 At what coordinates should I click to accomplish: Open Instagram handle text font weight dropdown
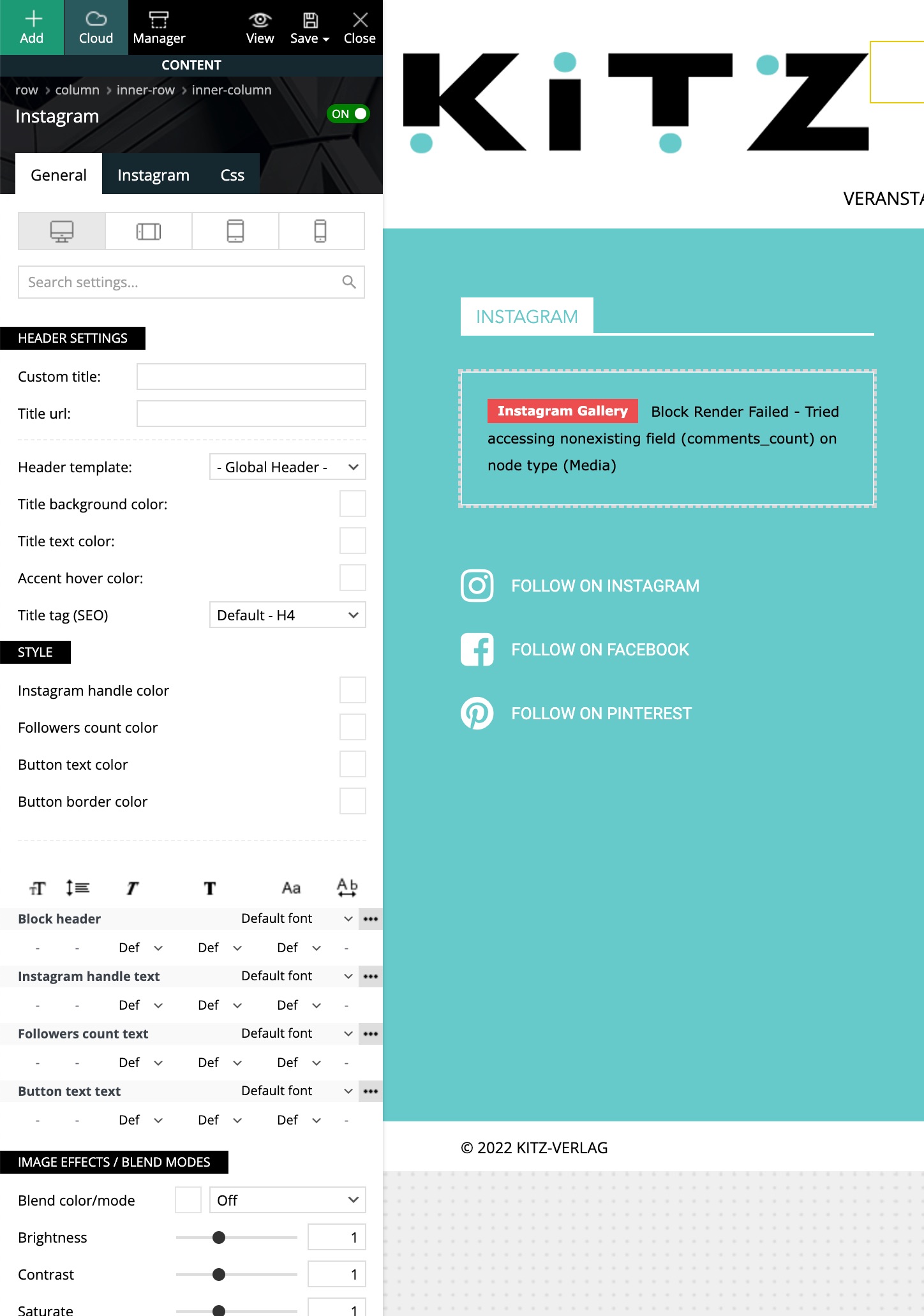coord(220,1005)
